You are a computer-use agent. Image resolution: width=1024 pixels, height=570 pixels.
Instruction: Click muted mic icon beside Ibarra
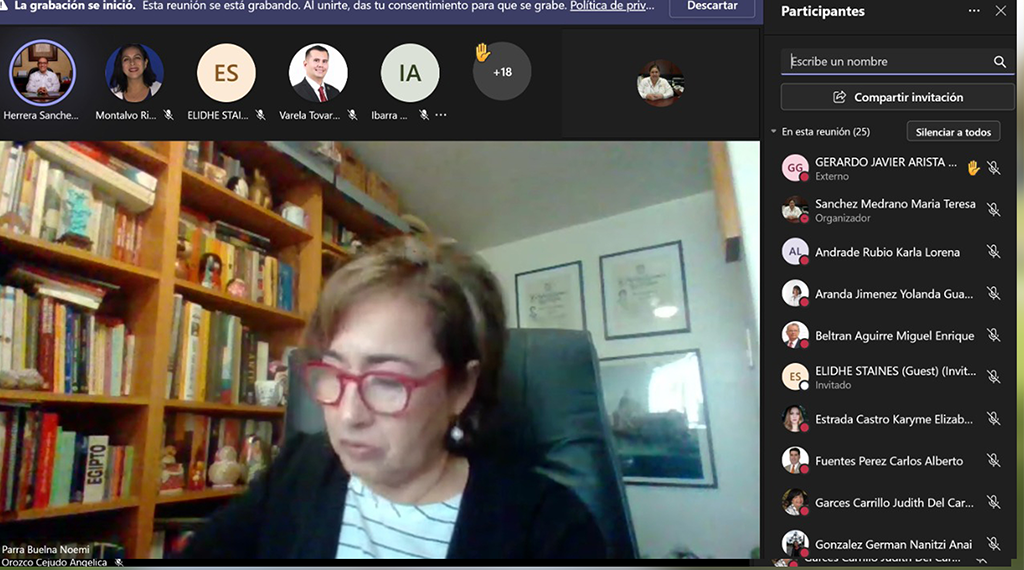(424, 115)
